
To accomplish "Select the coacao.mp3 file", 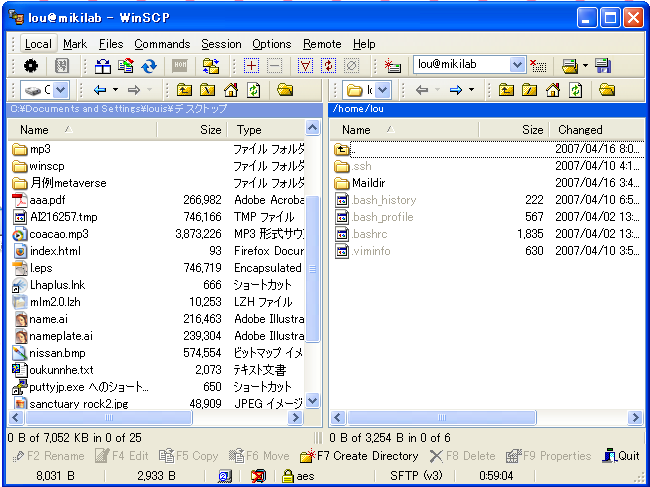I will 59,234.
